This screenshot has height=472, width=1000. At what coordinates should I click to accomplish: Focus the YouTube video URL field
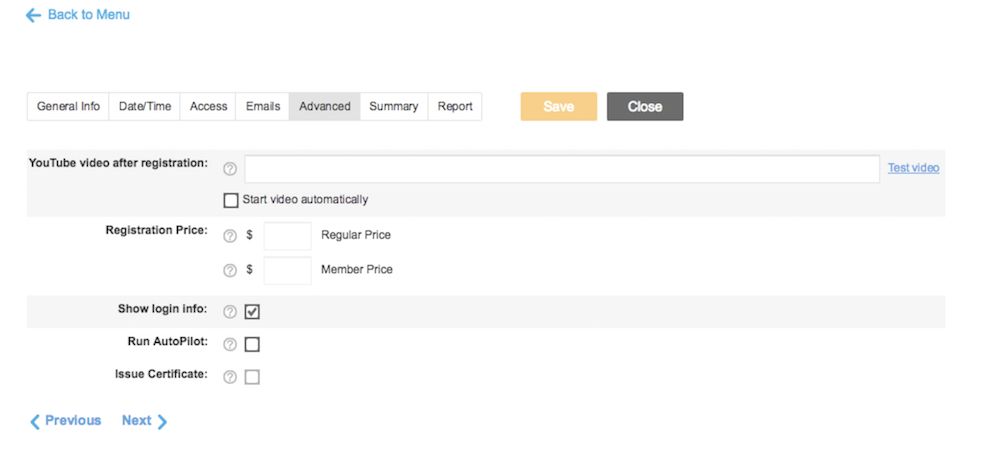tap(562, 169)
